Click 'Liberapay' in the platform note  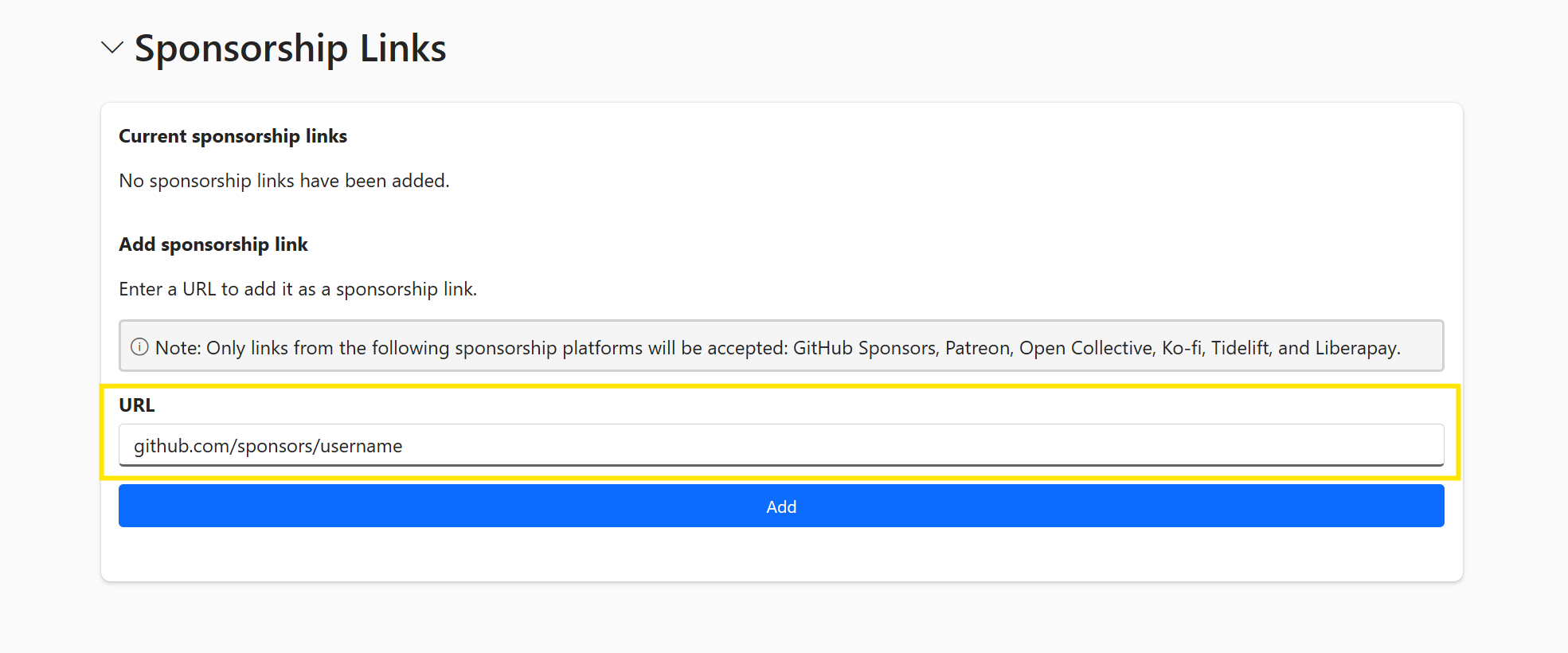tap(1355, 348)
